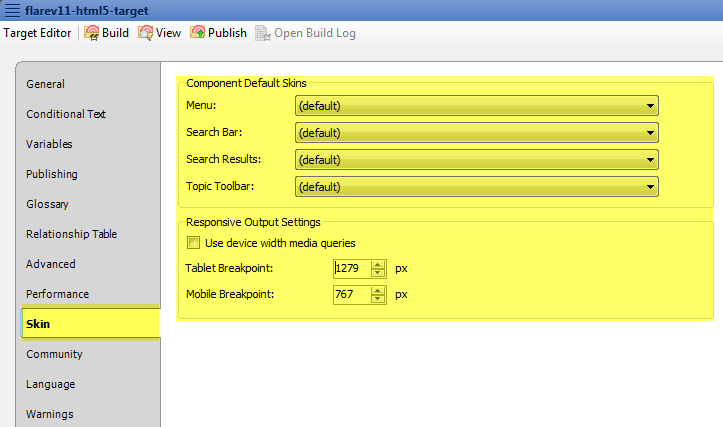
Task: Switch to the General tab
Action: pos(45,84)
